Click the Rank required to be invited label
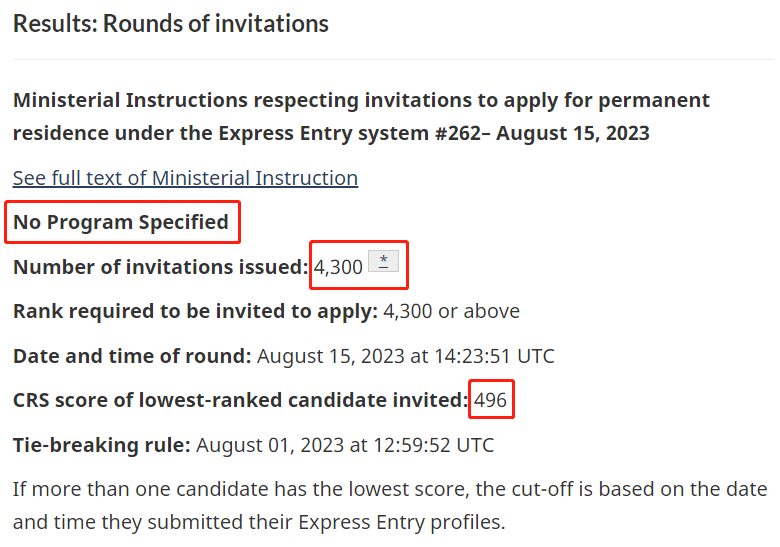Screen dimensions: 780x547 195,311
